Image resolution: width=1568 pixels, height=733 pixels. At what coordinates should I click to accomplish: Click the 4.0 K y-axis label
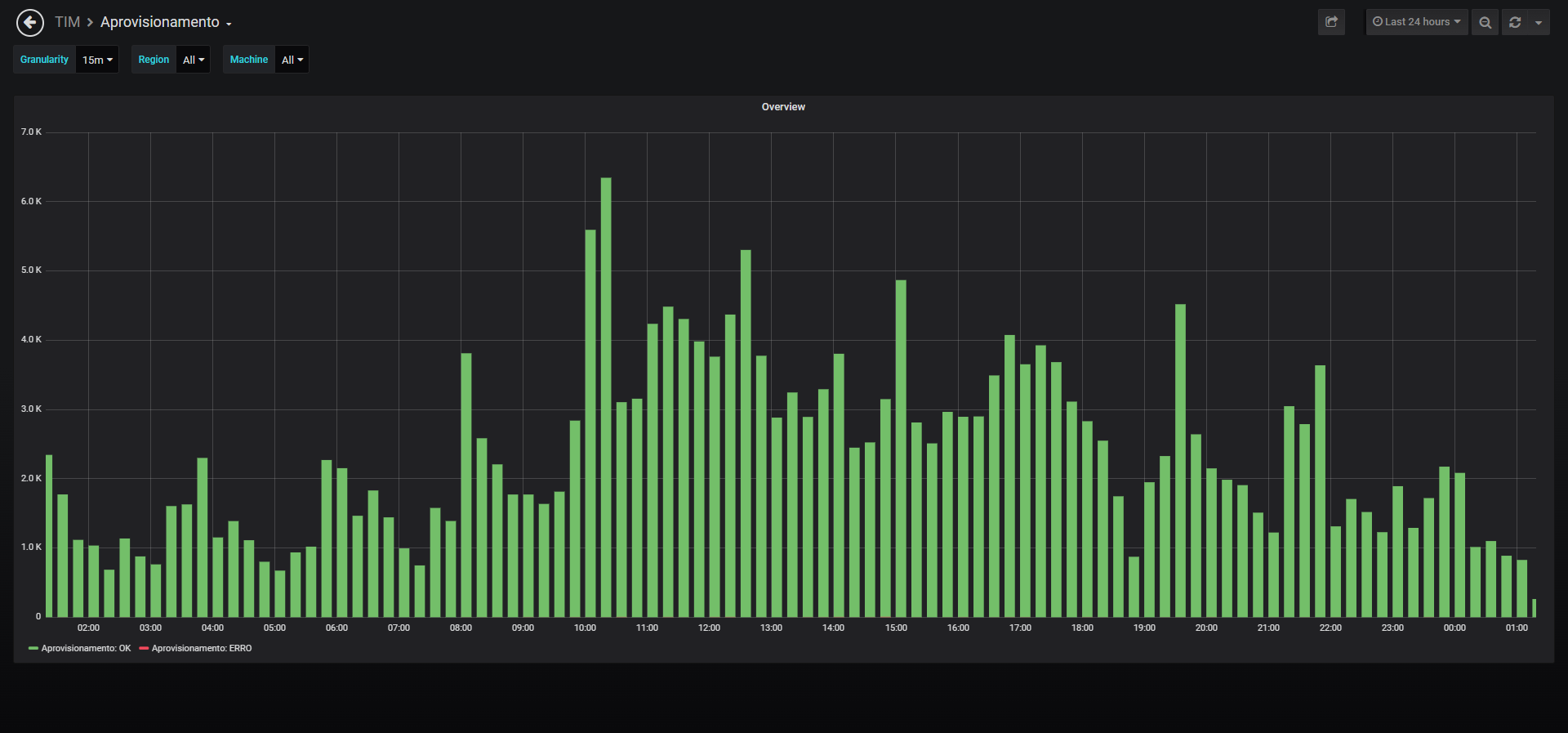point(31,339)
